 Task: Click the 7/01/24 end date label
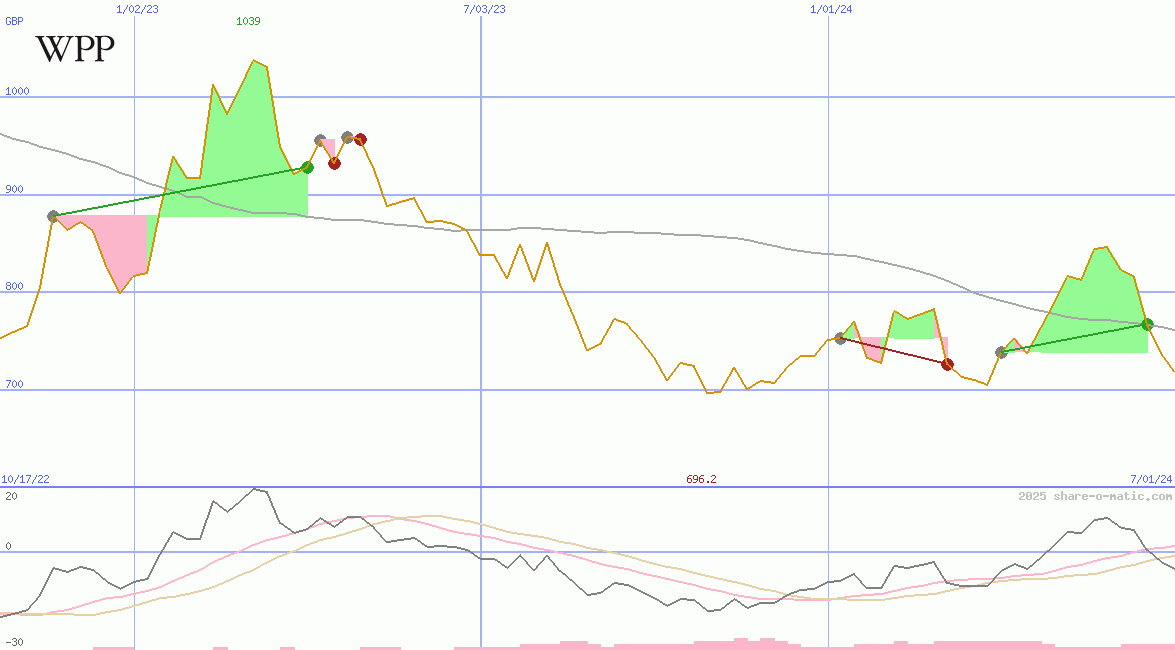click(x=1150, y=479)
